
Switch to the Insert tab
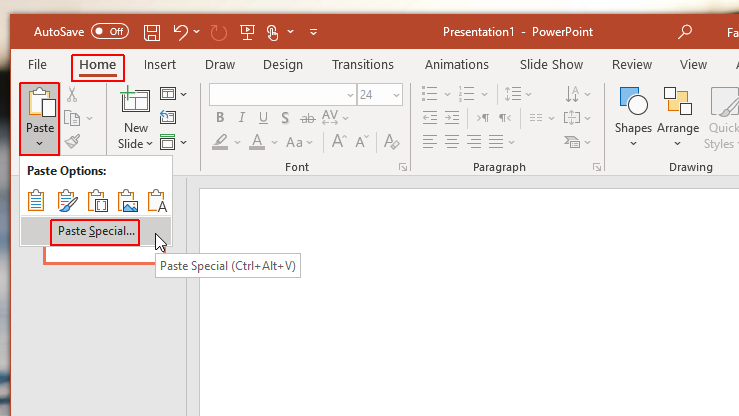click(x=160, y=65)
